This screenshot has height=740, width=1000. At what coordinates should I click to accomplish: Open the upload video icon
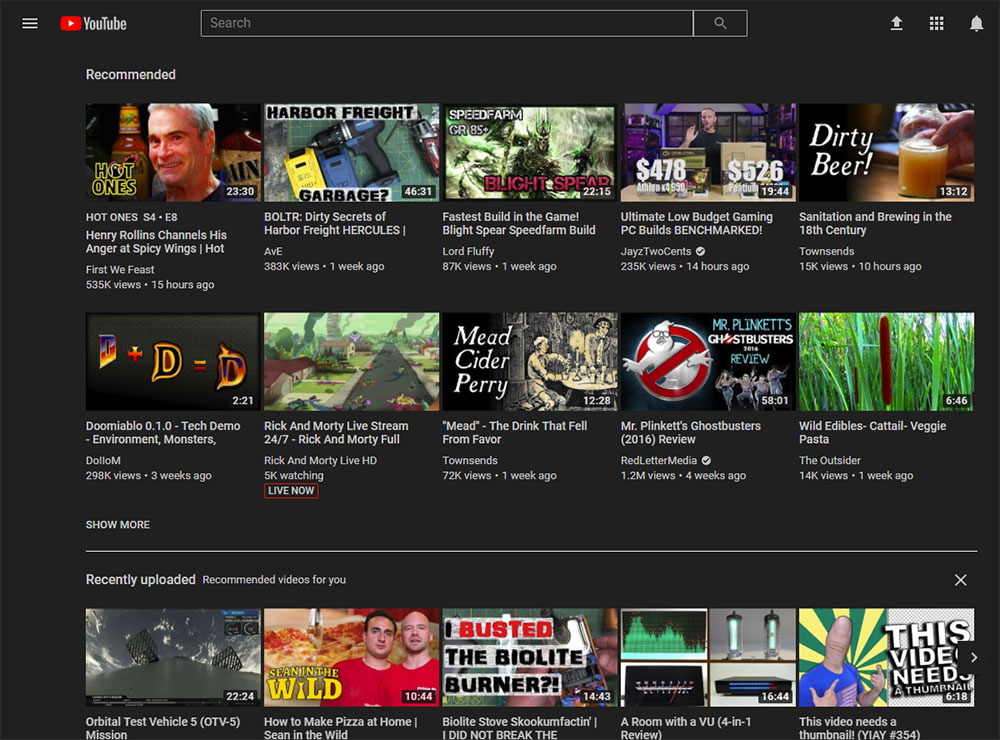896,24
